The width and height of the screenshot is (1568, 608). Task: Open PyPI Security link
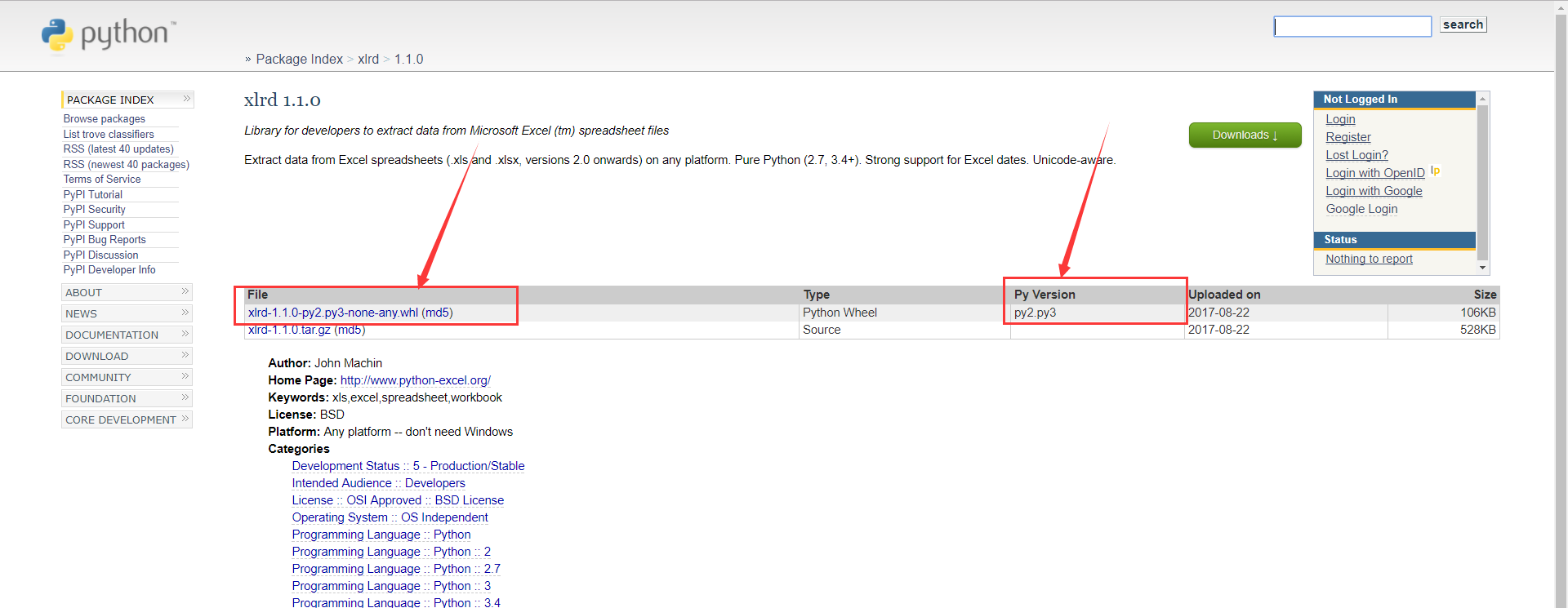pyautogui.click(x=95, y=210)
